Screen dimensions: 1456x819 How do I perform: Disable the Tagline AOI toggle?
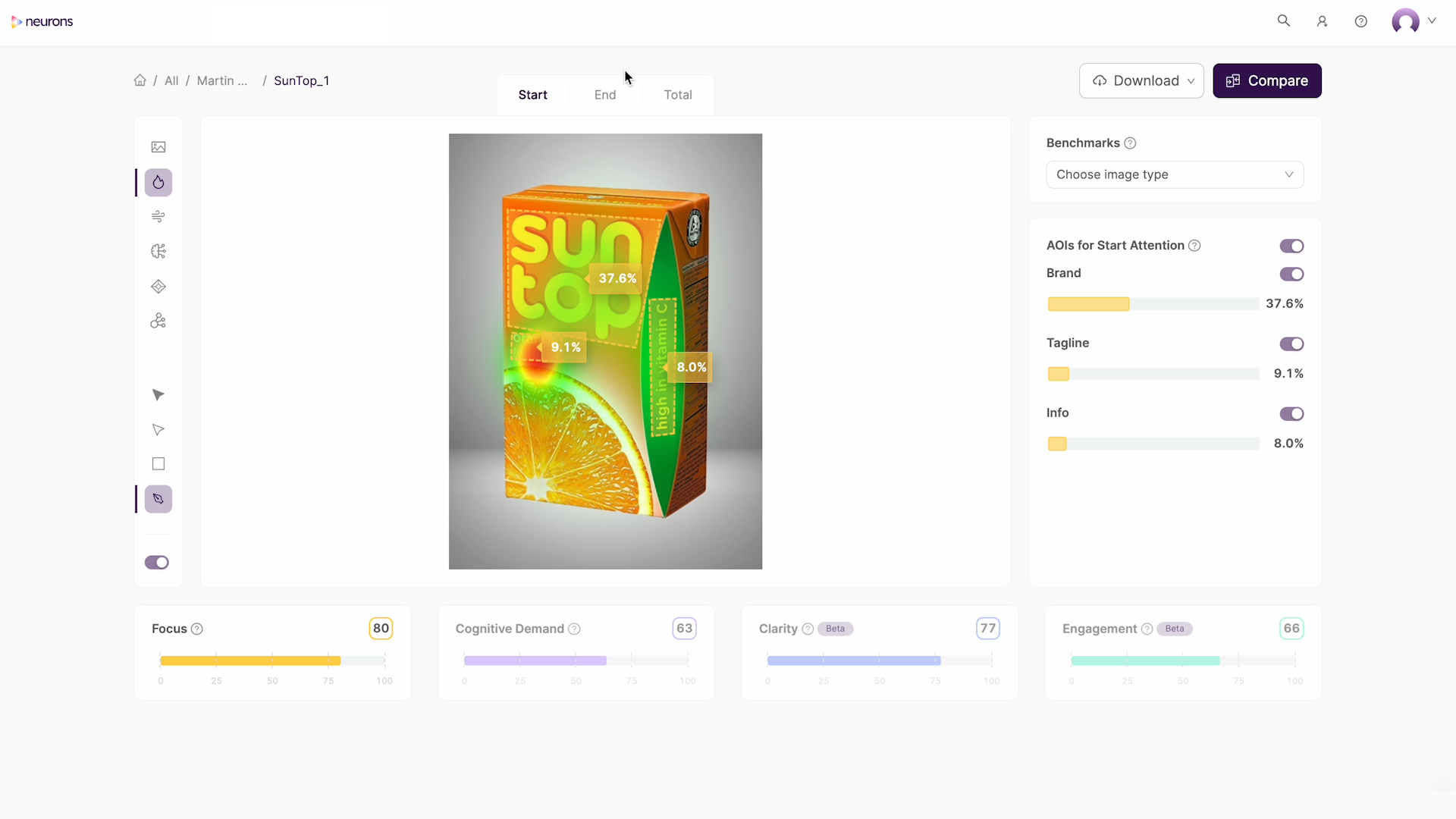click(x=1291, y=344)
